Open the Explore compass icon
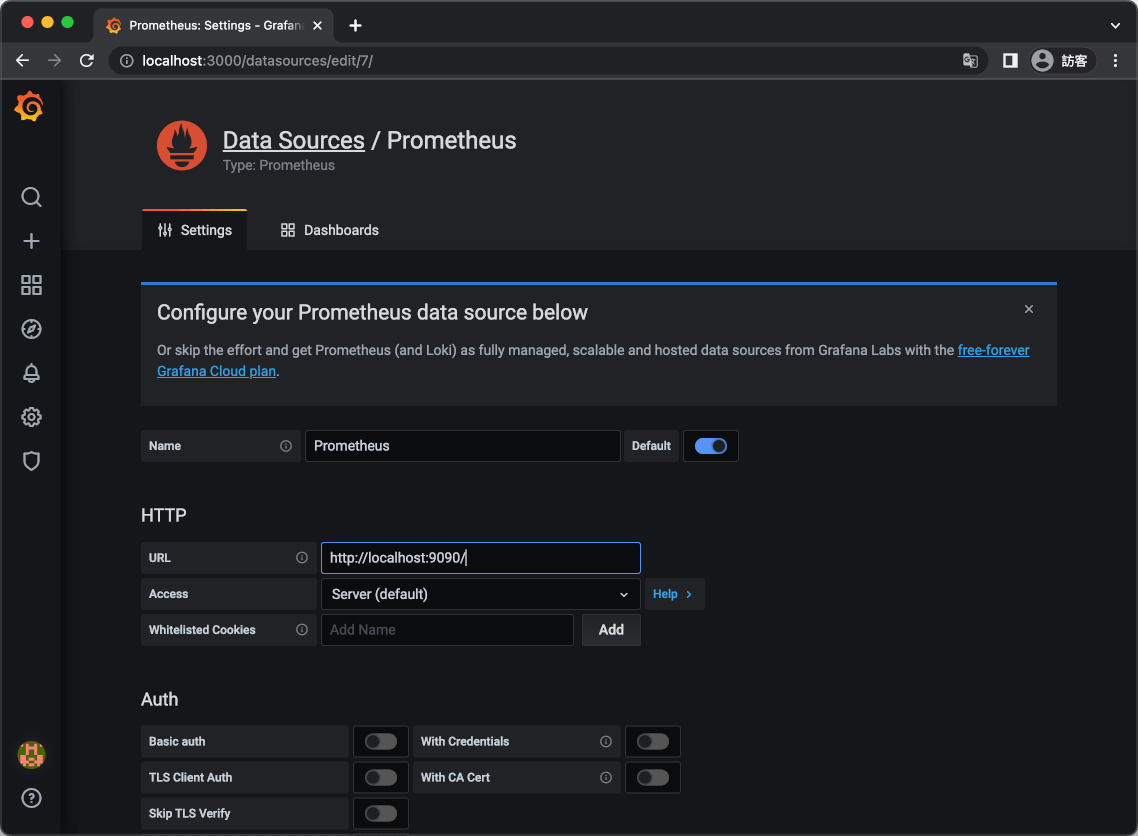 tap(31, 329)
